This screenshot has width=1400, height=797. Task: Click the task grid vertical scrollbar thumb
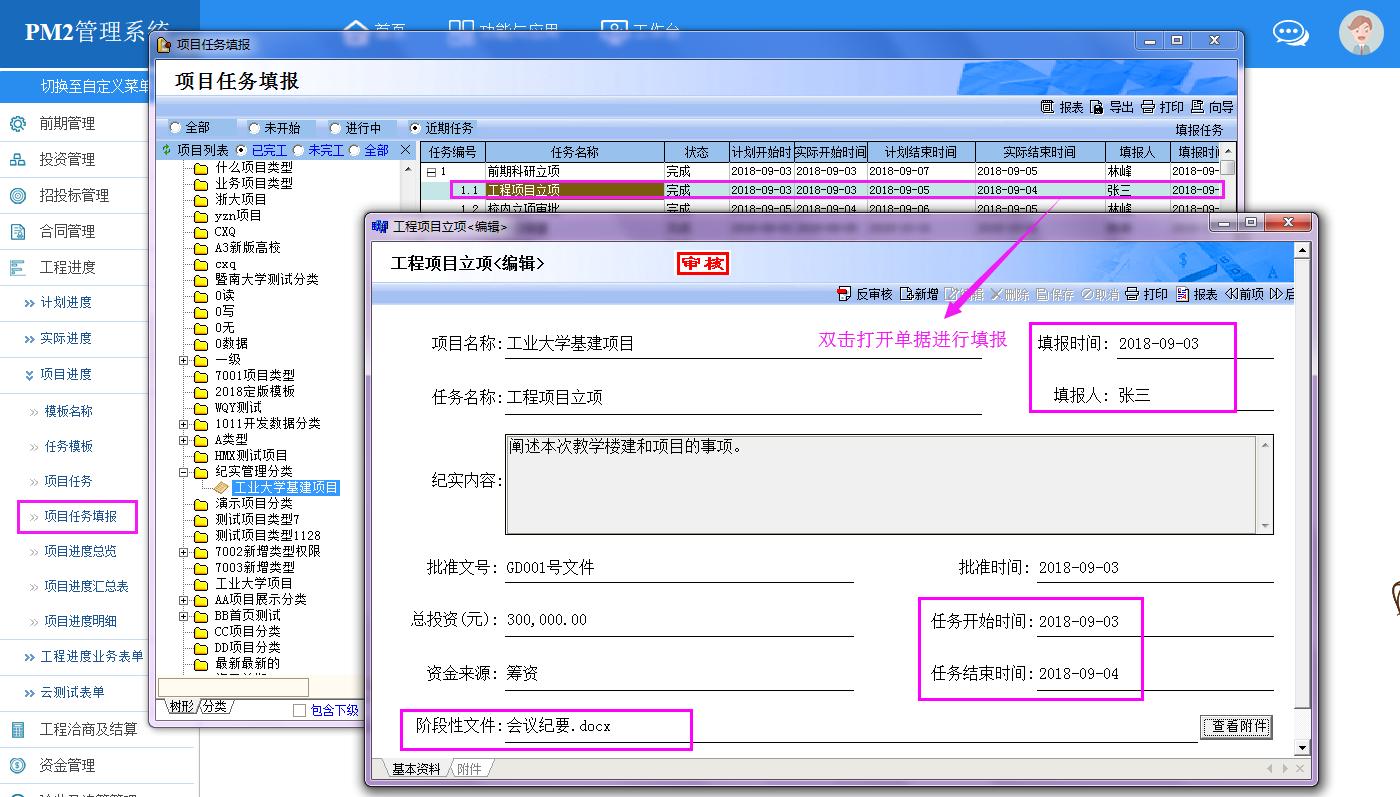coord(1227,168)
